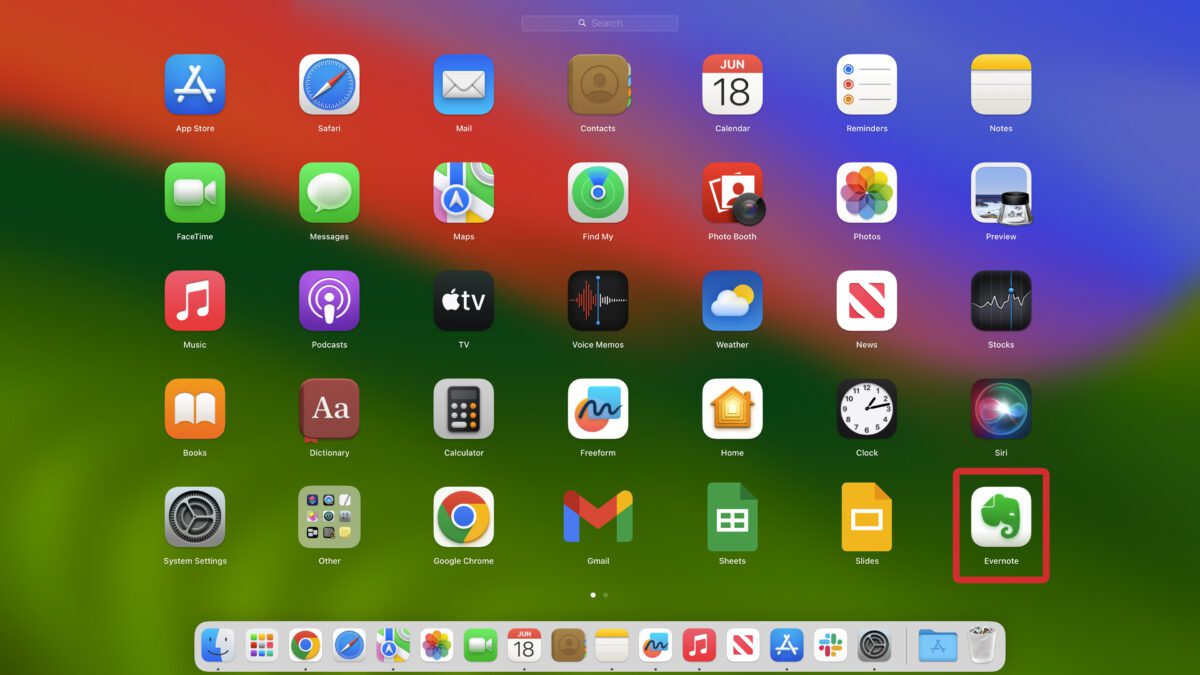Open Google Slides
The image size is (1200, 675).
[x=866, y=517]
